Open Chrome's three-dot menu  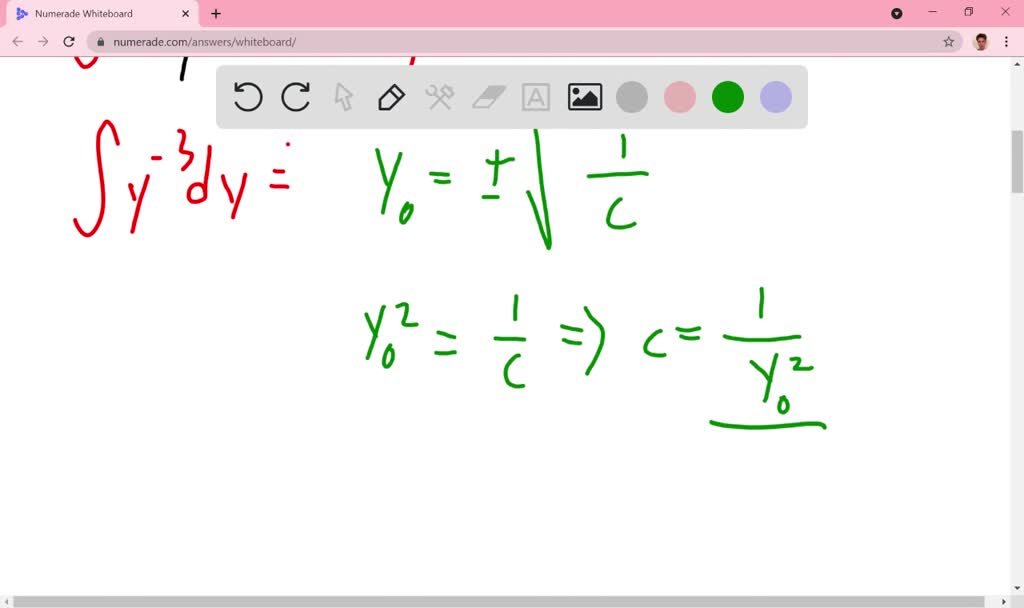[x=1005, y=42]
